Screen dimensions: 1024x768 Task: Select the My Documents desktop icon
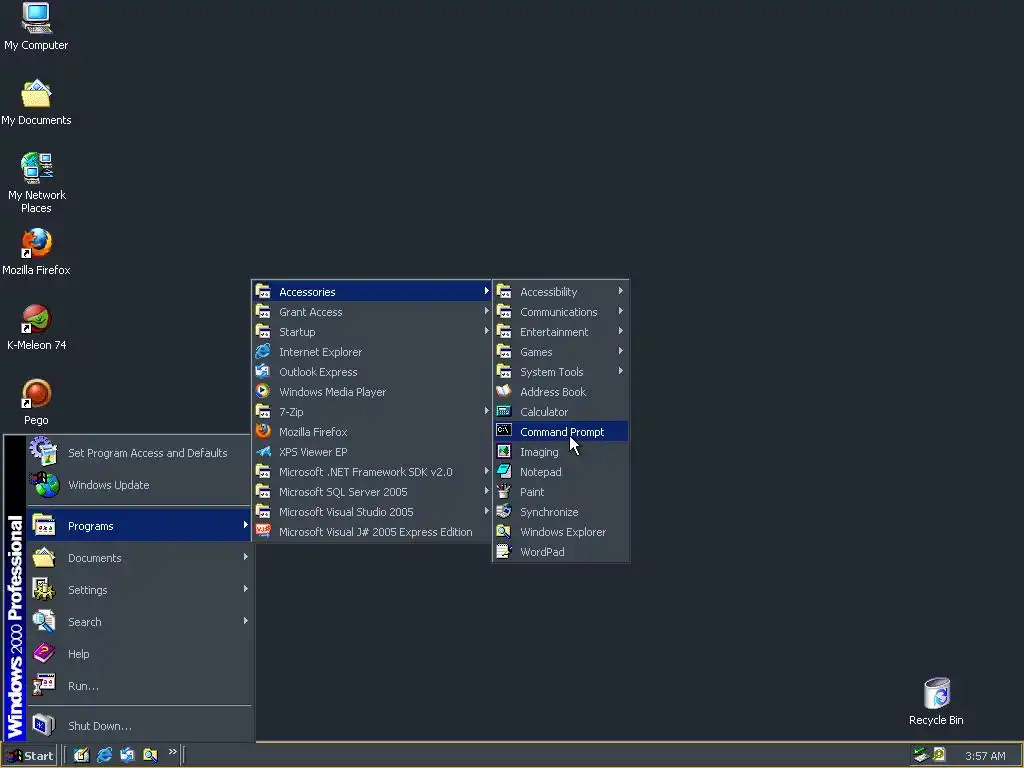click(x=36, y=103)
